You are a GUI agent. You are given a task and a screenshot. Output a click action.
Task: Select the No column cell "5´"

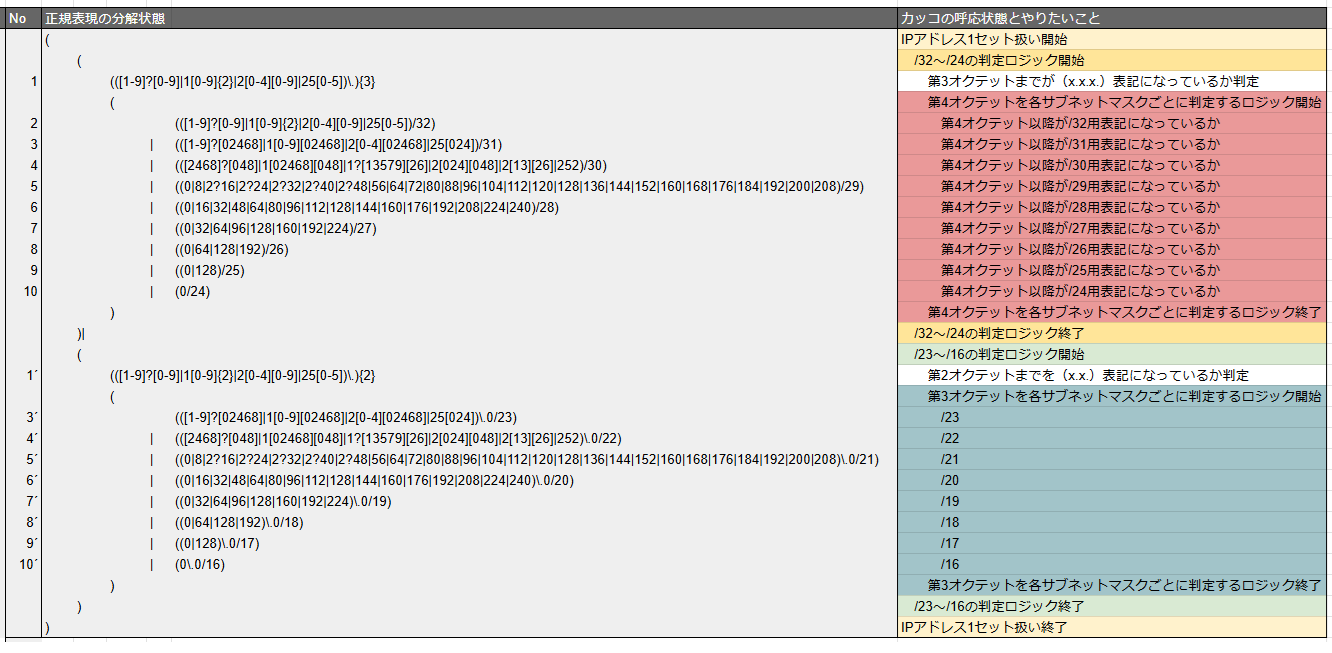coord(23,460)
